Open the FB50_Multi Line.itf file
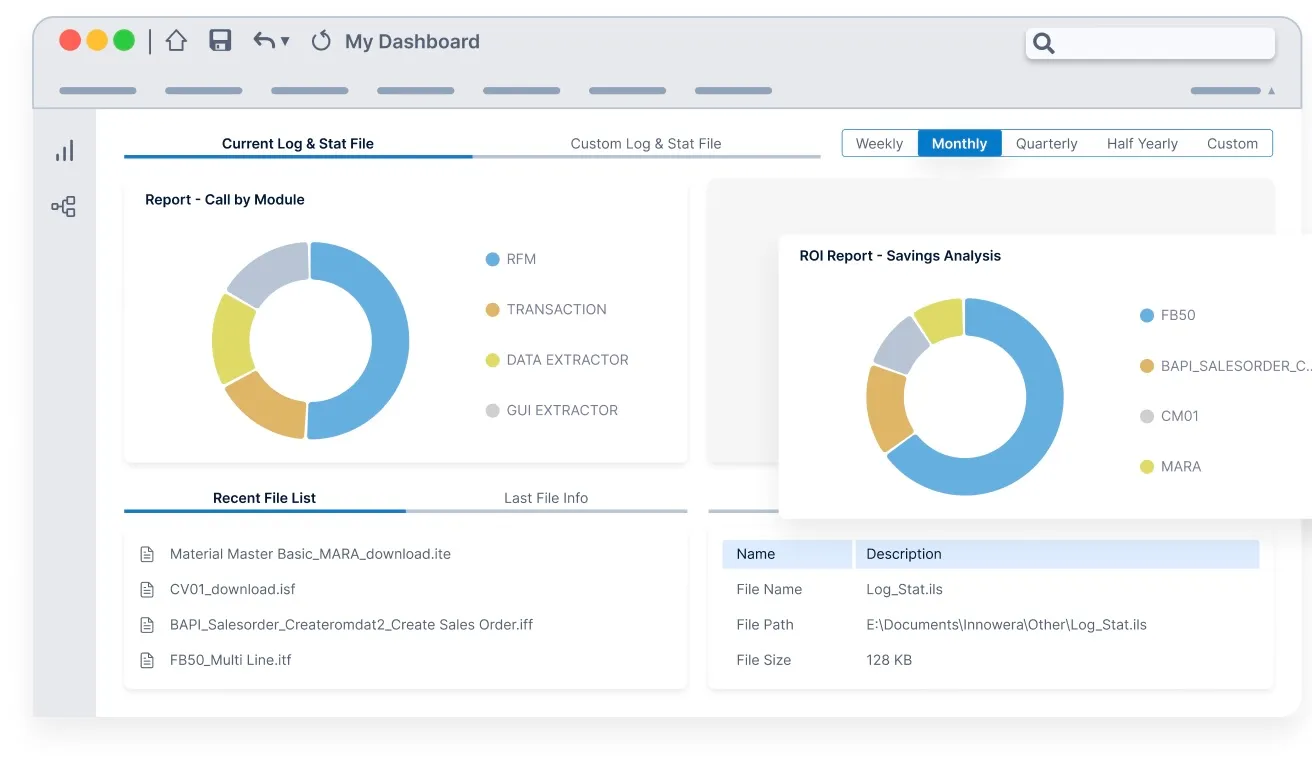 231,660
